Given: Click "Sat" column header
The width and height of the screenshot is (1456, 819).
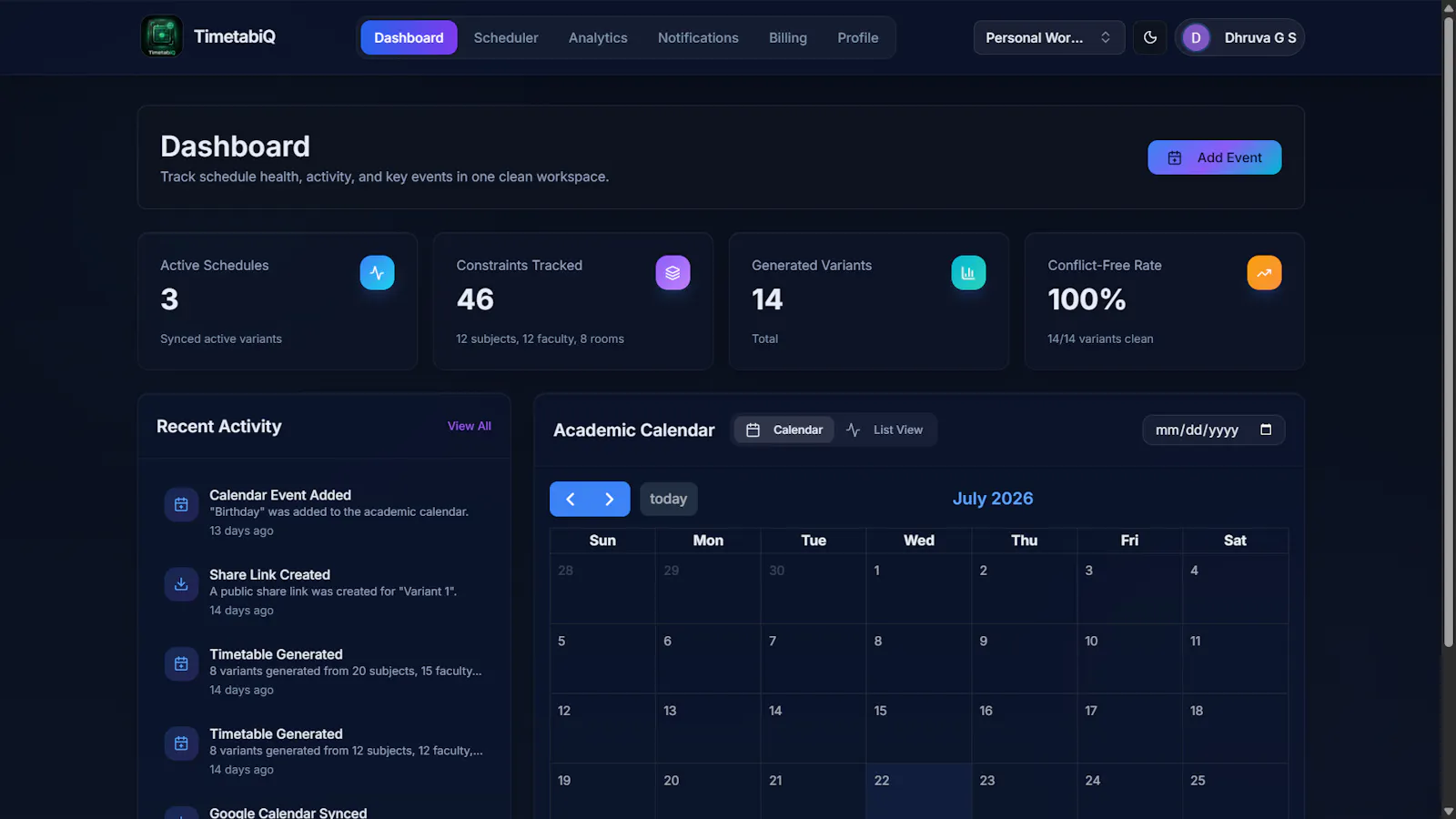Looking at the screenshot, I should click(1235, 541).
